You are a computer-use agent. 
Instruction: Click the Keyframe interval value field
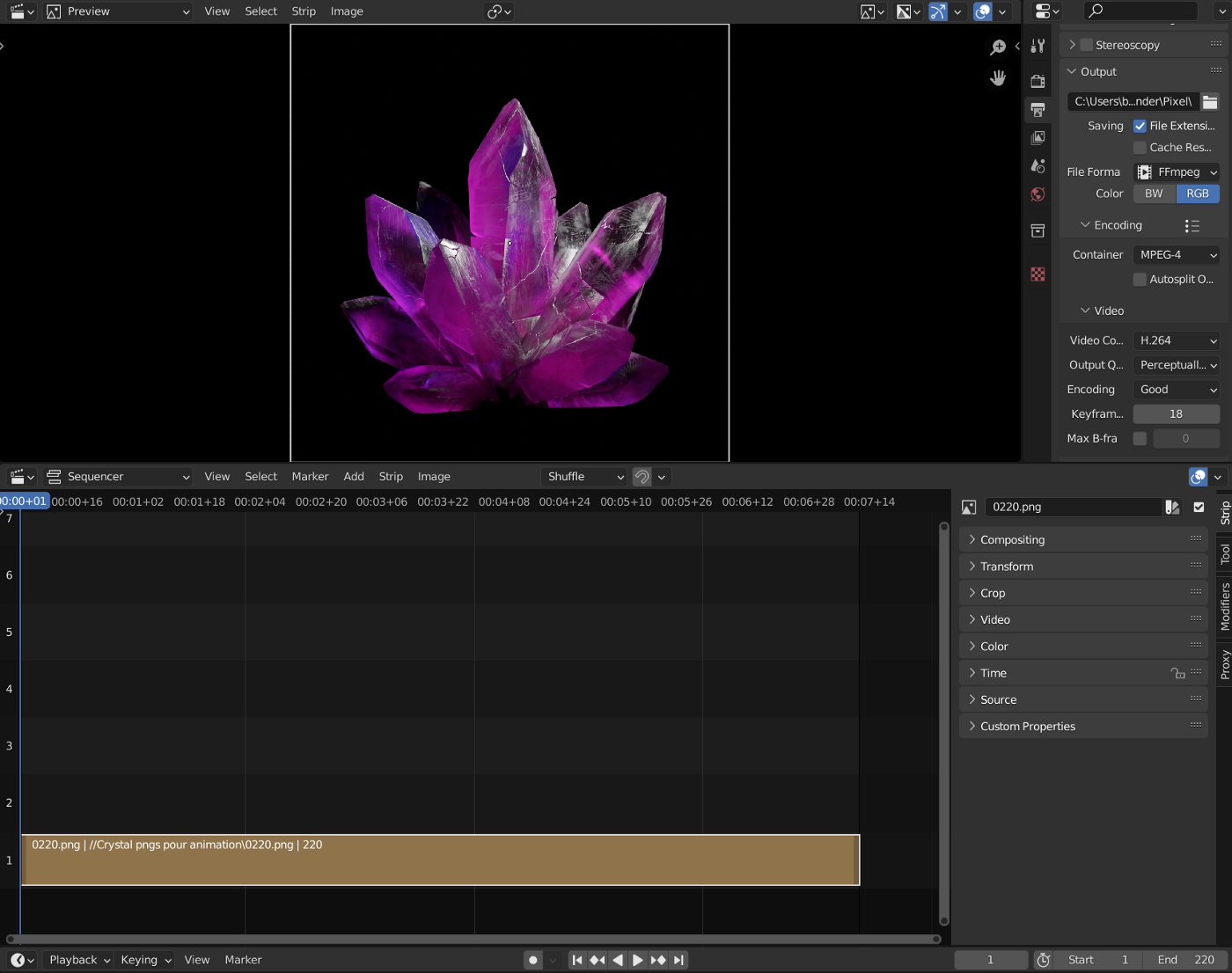click(1176, 414)
